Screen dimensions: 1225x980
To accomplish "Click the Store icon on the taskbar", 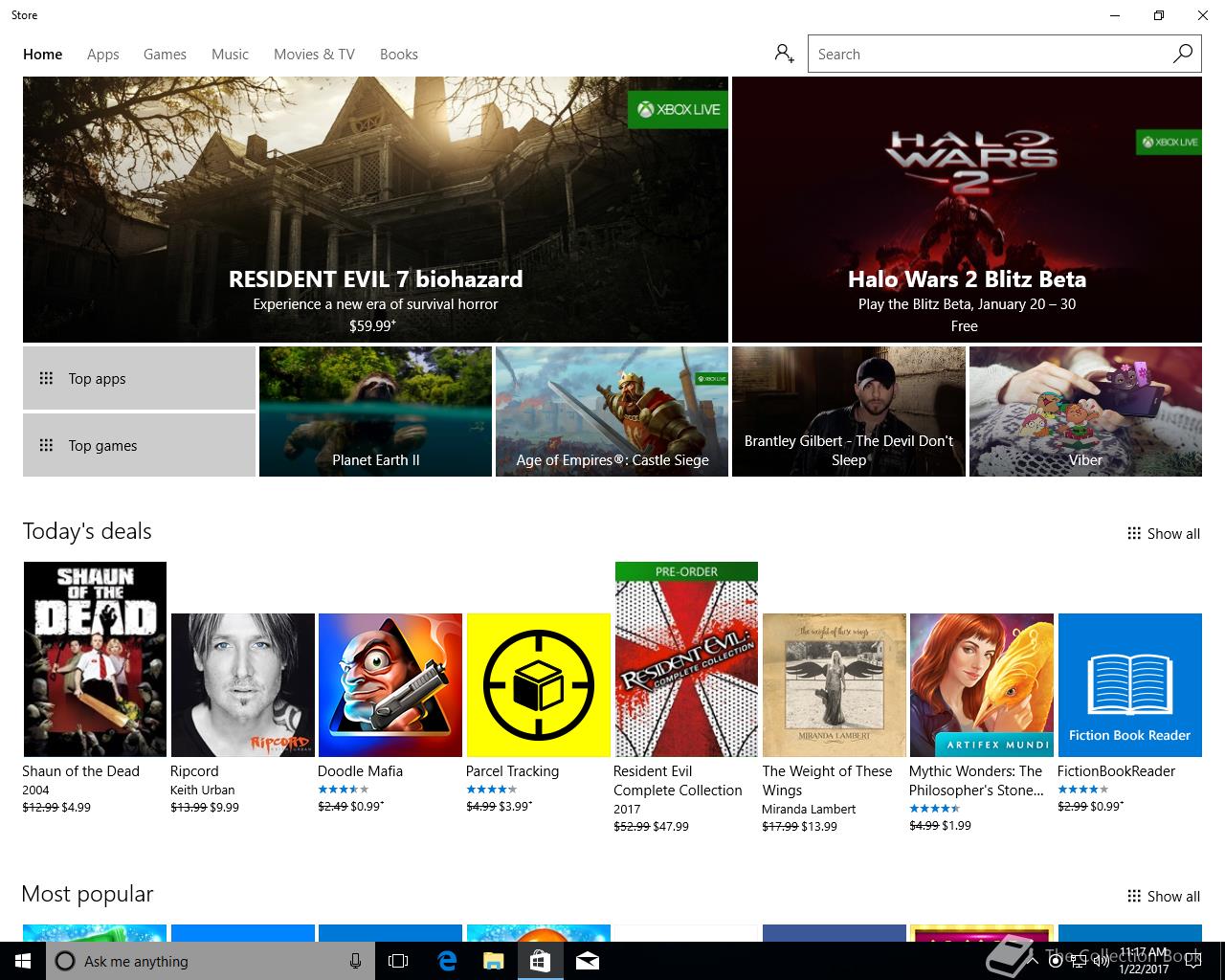I will (540, 961).
